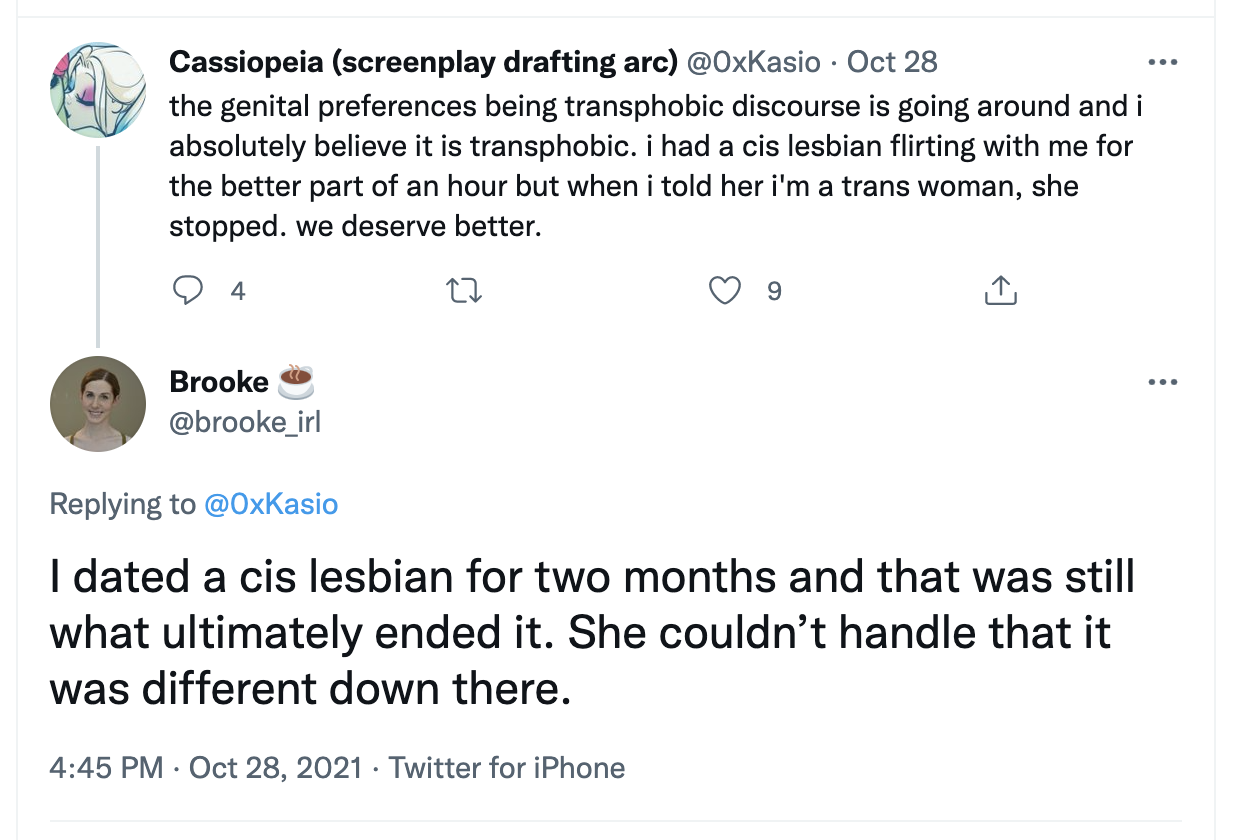Click the @0xKasio handle next to Cassiopeia

click(x=752, y=62)
